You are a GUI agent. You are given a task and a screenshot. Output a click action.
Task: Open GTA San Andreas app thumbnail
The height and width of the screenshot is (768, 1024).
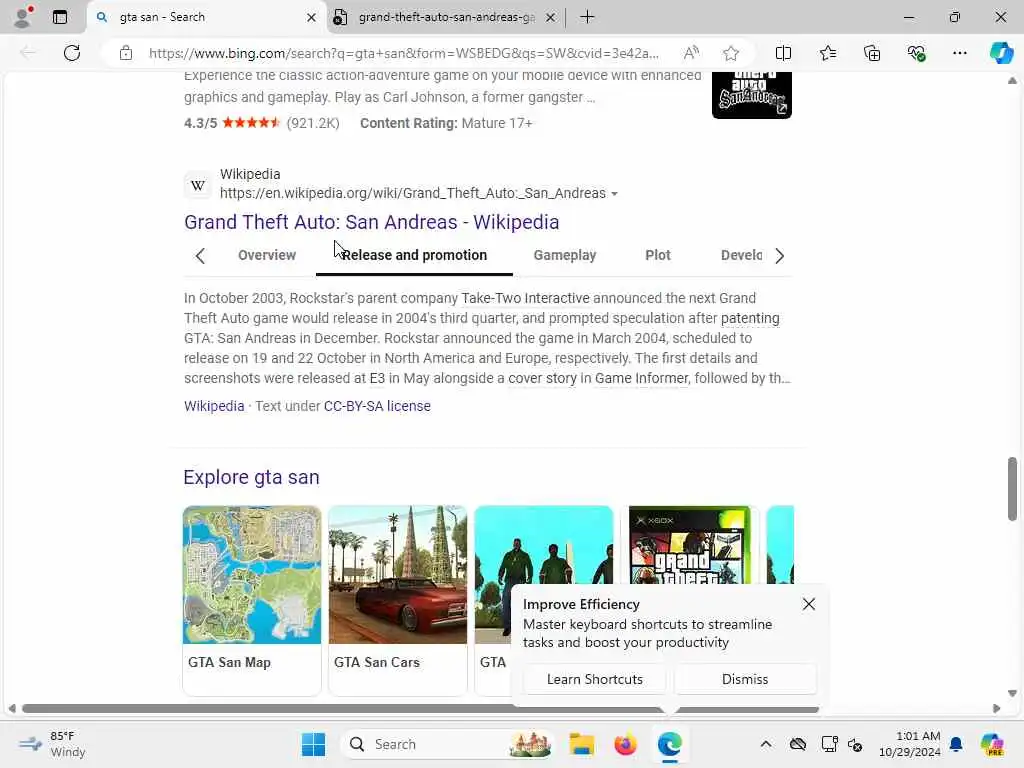point(752,95)
